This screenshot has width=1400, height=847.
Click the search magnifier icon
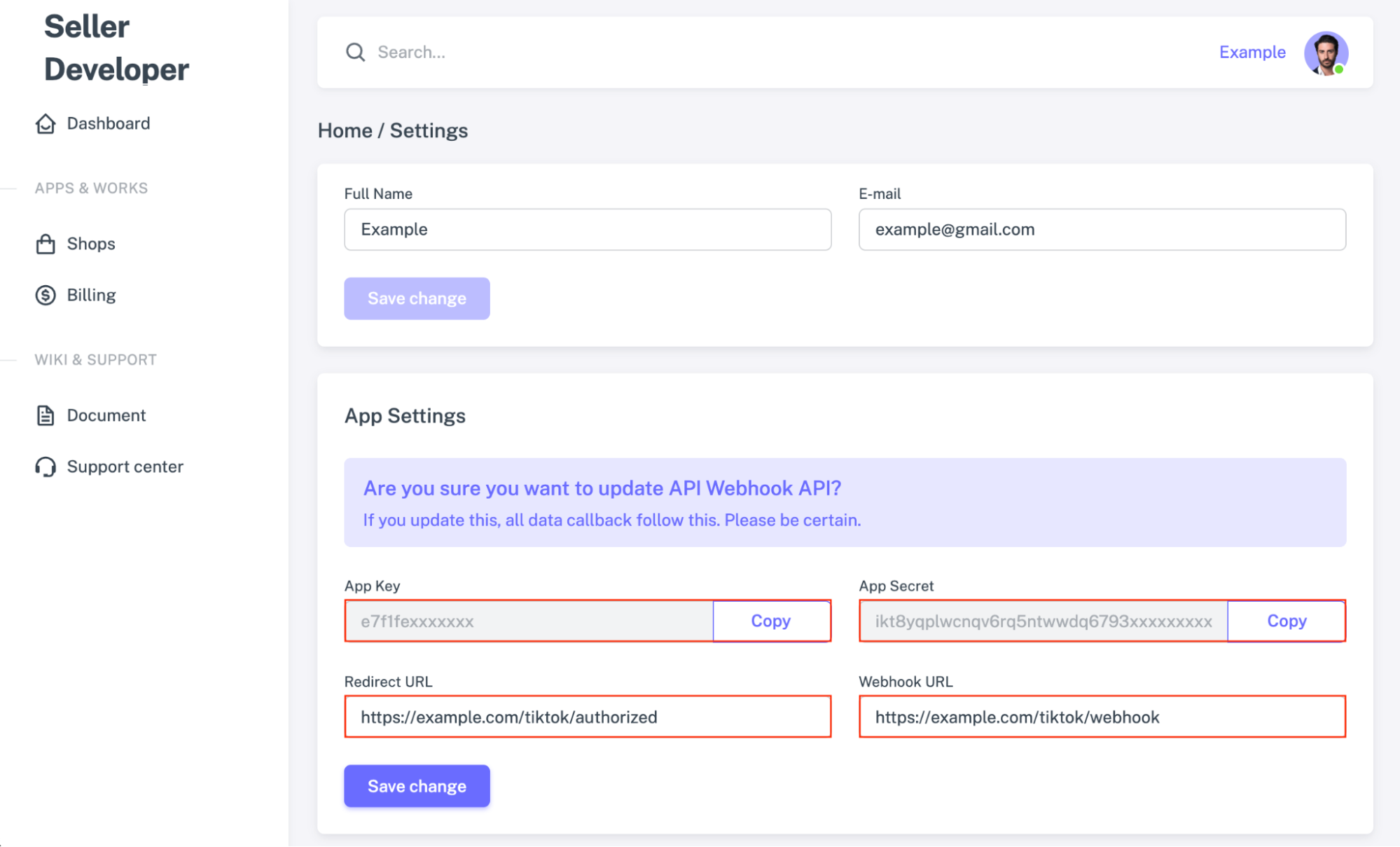tap(356, 52)
